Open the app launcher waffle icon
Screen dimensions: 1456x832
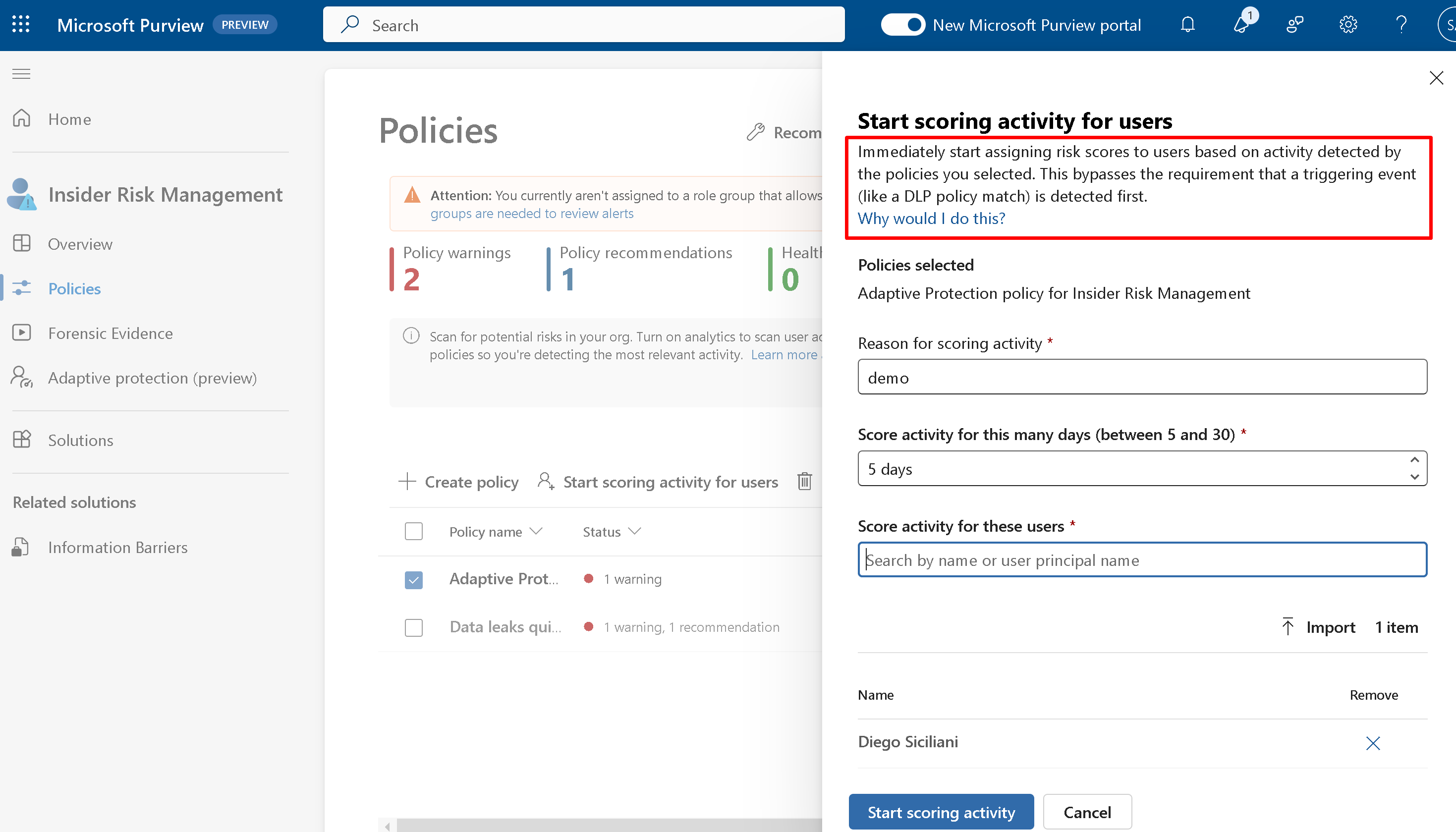click(21, 25)
